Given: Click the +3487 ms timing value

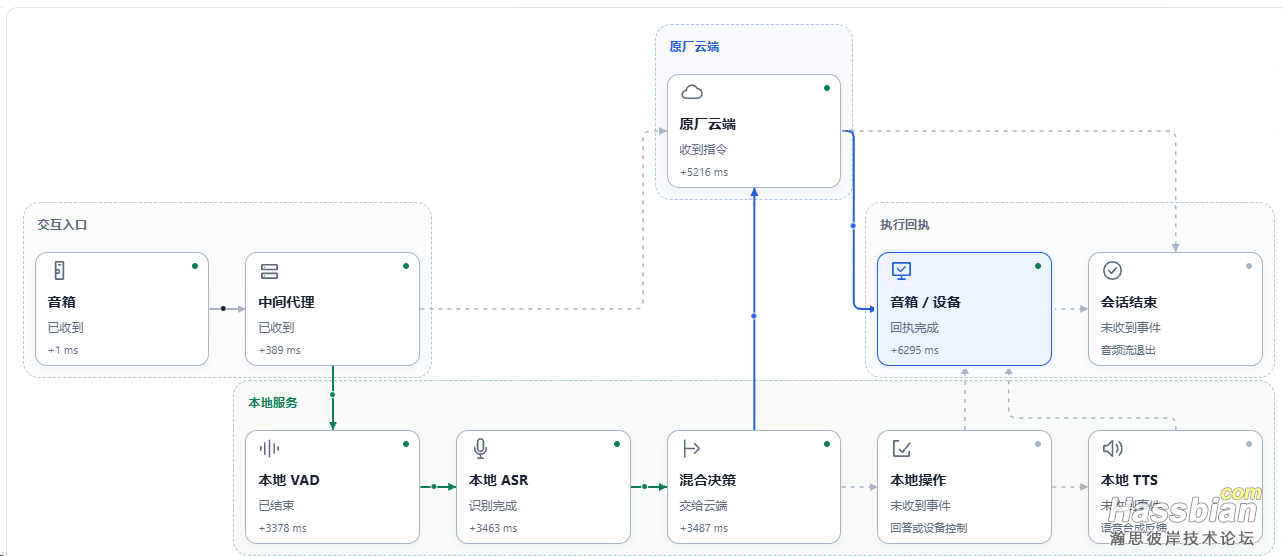Looking at the screenshot, I should (x=704, y=528).
